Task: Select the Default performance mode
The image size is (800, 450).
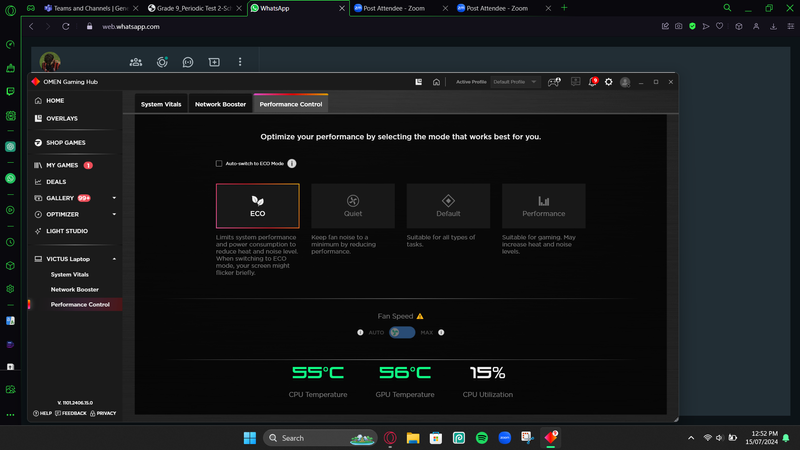Action: [x=448, y=206]
